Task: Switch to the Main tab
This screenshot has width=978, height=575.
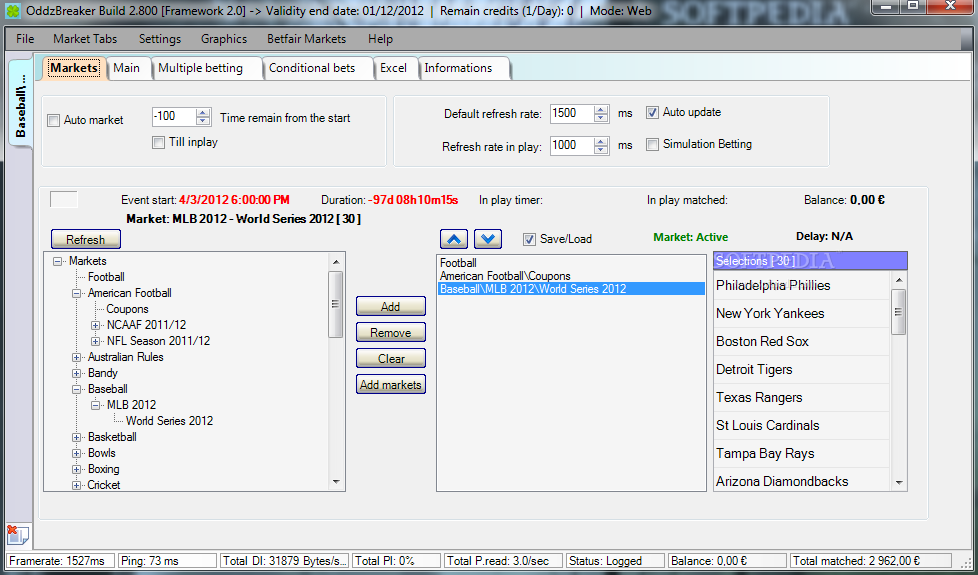Action: click(127, 68)
